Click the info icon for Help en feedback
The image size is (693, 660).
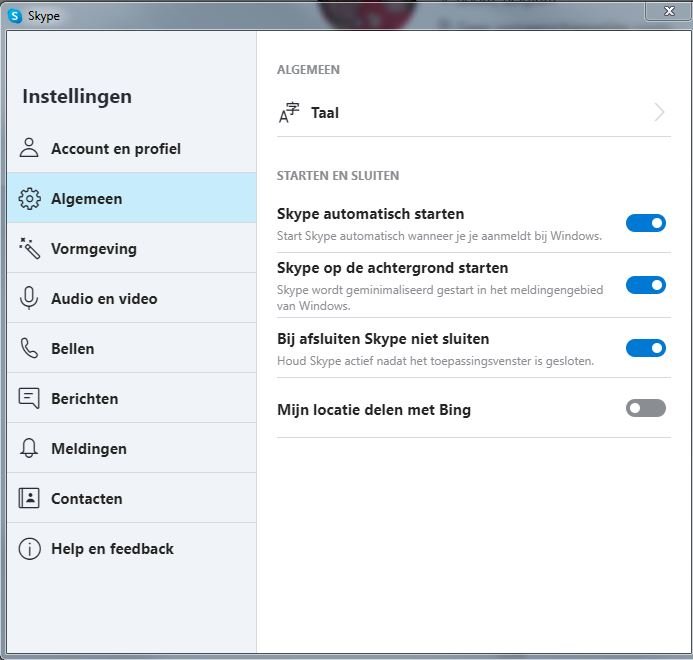29,549
